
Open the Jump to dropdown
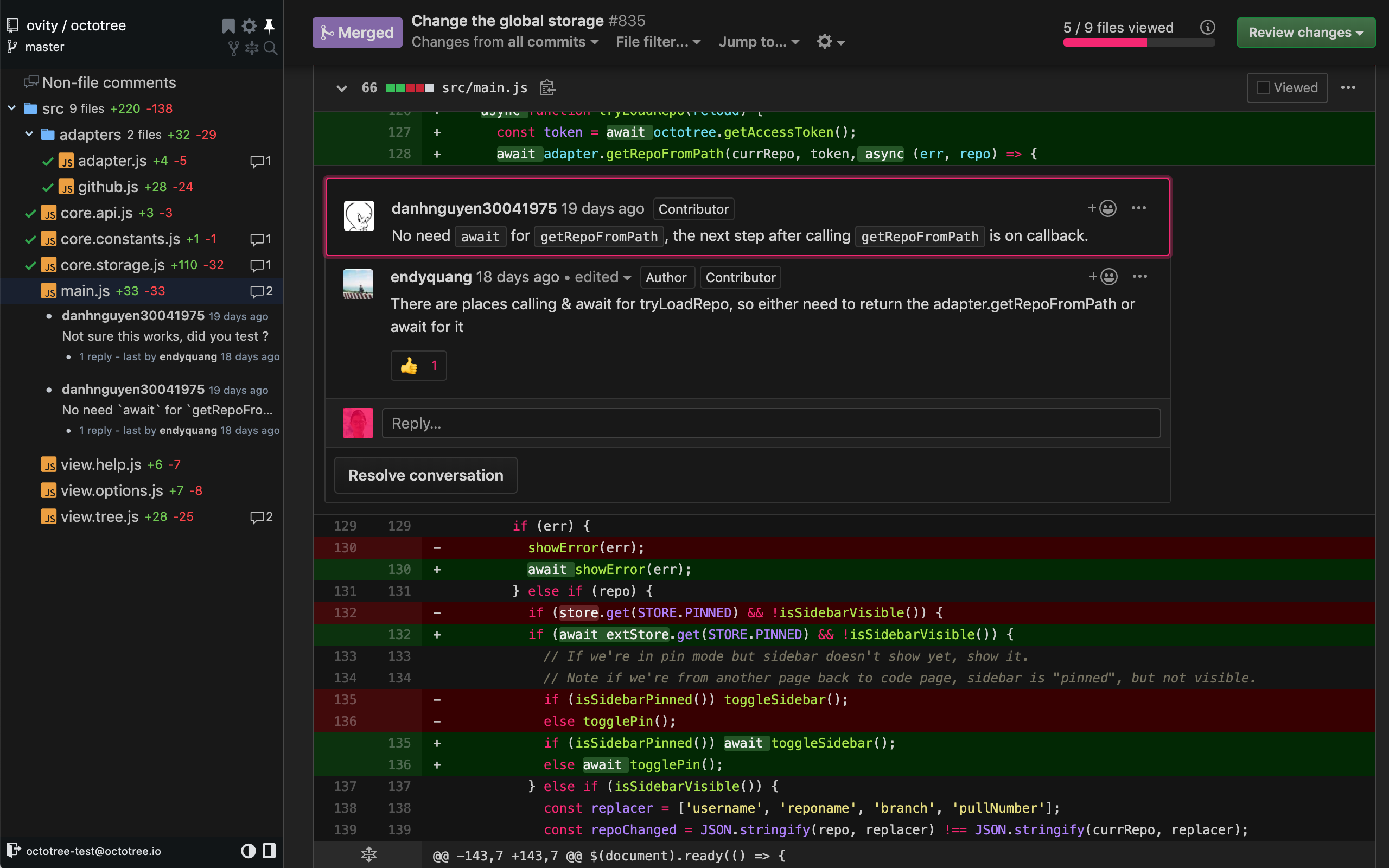point(758,42)
